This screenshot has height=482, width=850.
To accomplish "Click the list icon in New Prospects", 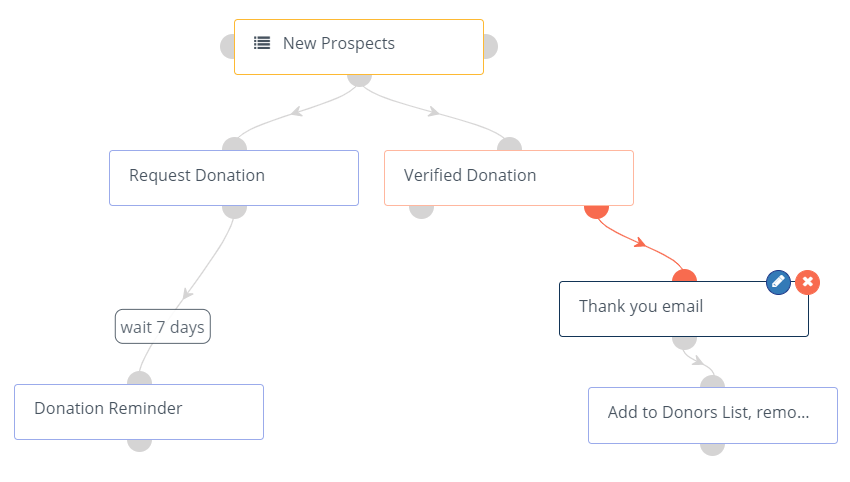I will [x=262, y=43].
